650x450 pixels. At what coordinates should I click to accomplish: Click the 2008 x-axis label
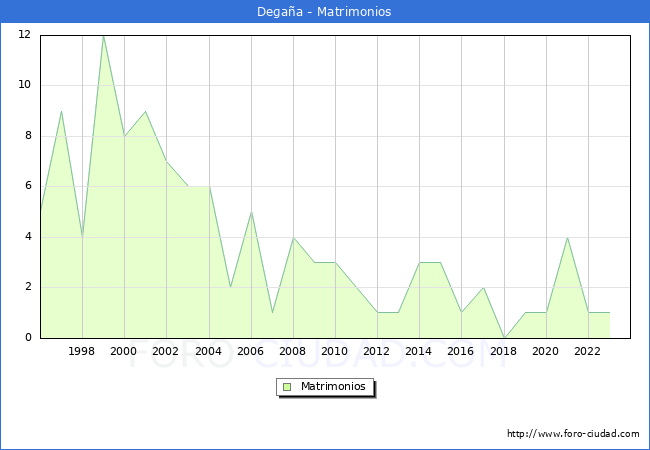click(293, 352)
